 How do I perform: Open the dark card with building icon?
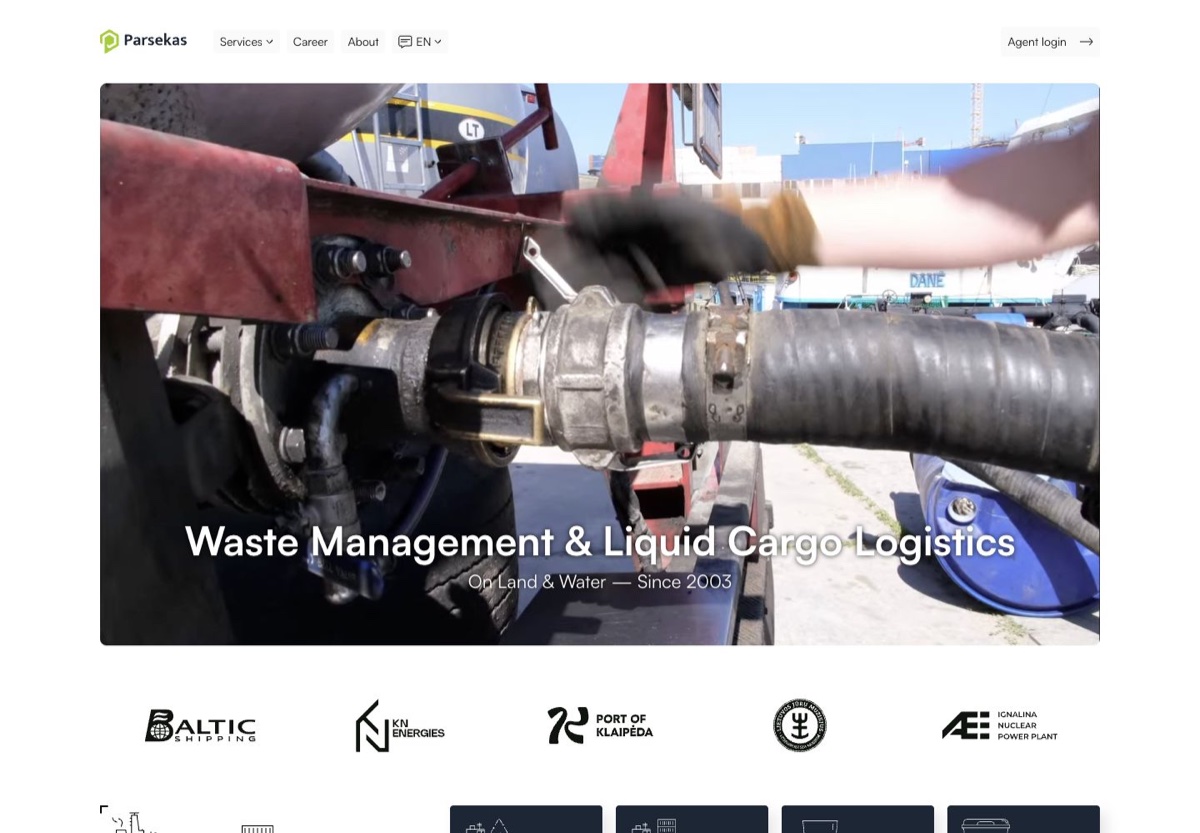point(692,819)
